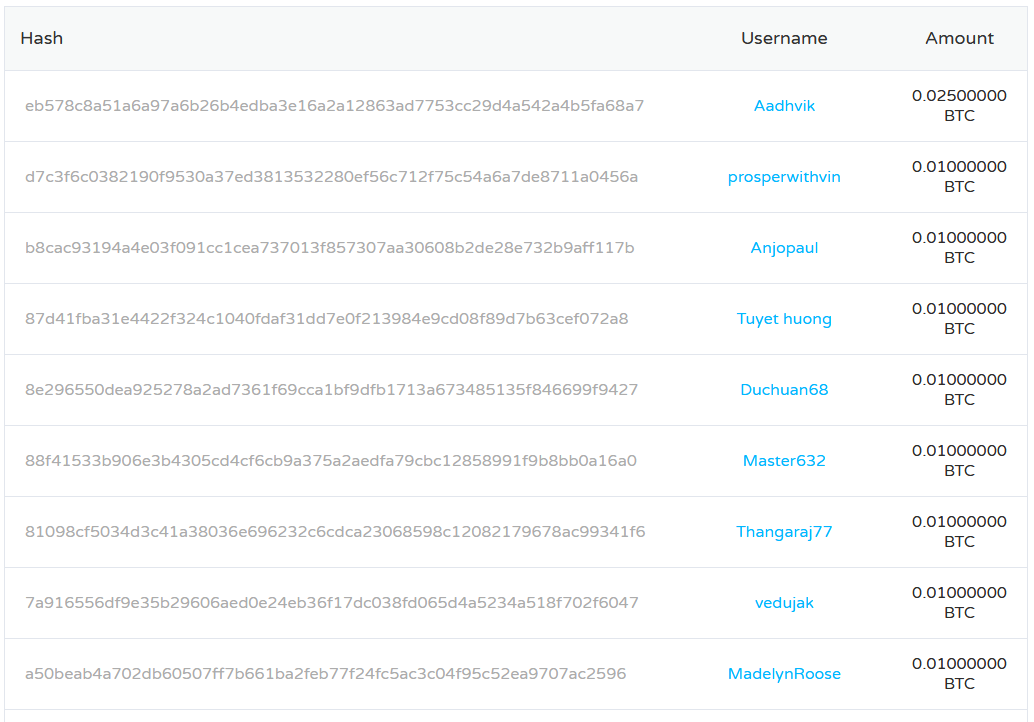The height and width of the screenshot is (722, 1034).
Task: Click the Amount column header
Action: [959, 38]
